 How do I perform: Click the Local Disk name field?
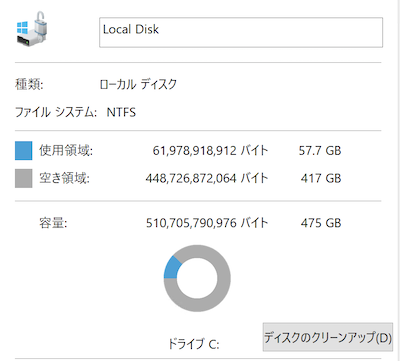tap(241, 32)
